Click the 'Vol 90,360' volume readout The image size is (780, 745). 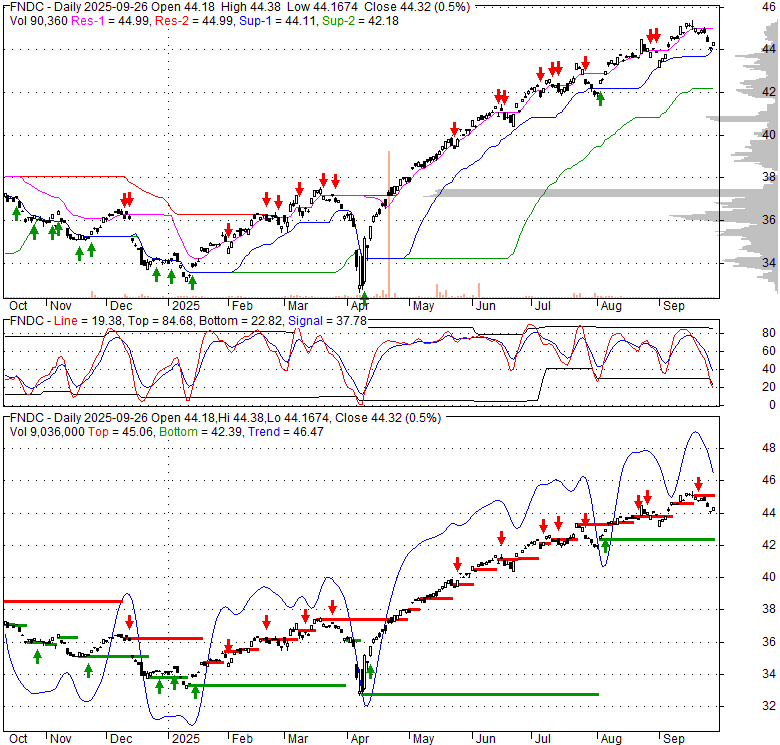pos(39,21)
